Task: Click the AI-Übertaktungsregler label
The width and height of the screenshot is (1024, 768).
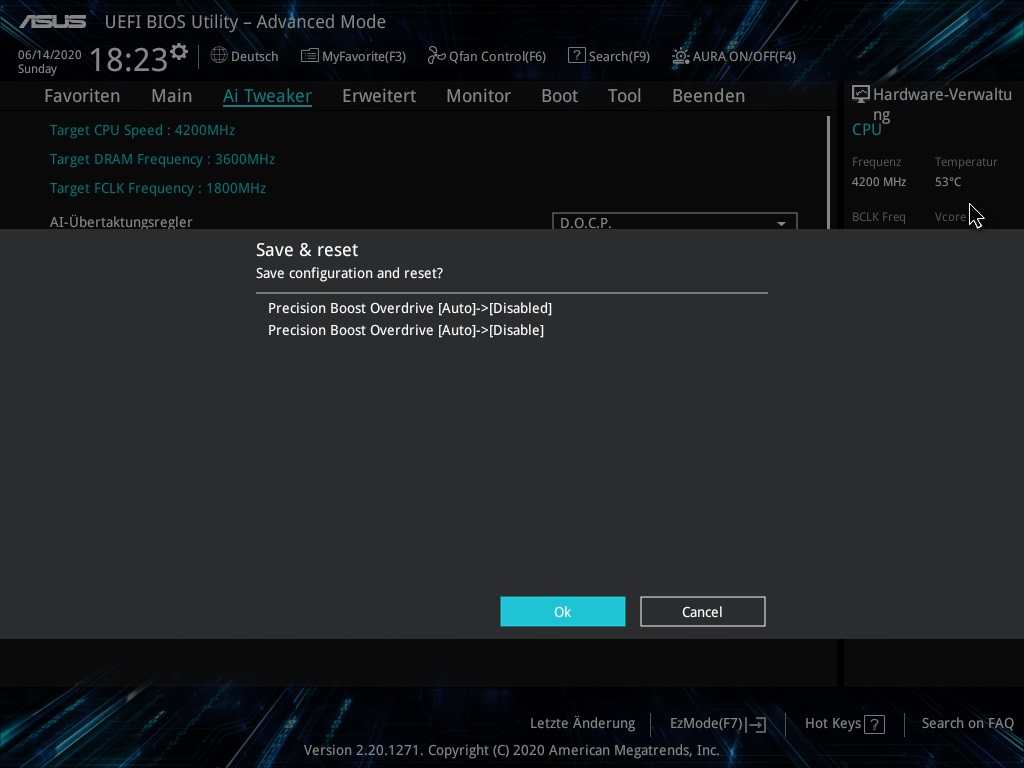Action: (x=121, y=221)
